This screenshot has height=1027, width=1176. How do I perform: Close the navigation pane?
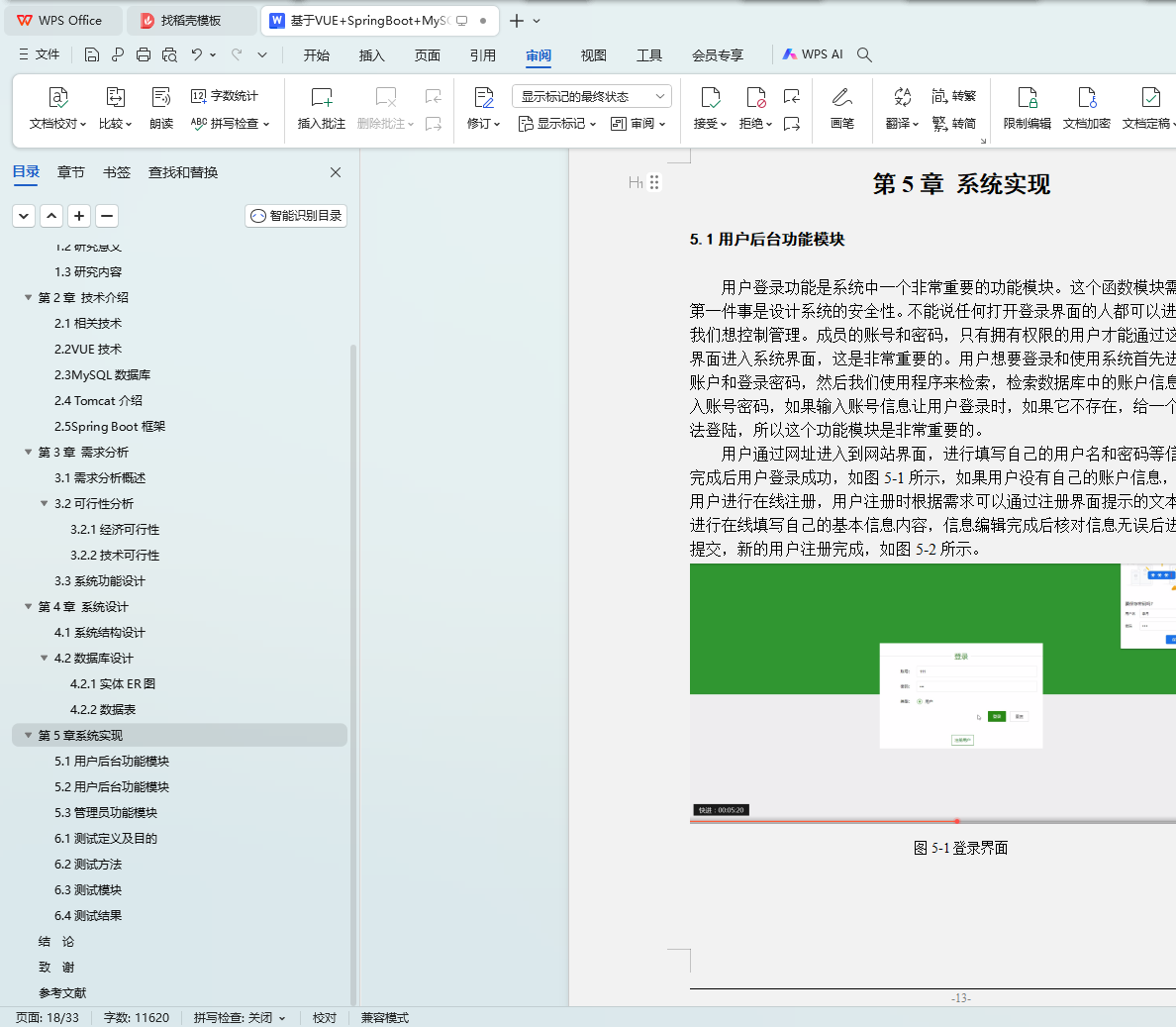336,172
